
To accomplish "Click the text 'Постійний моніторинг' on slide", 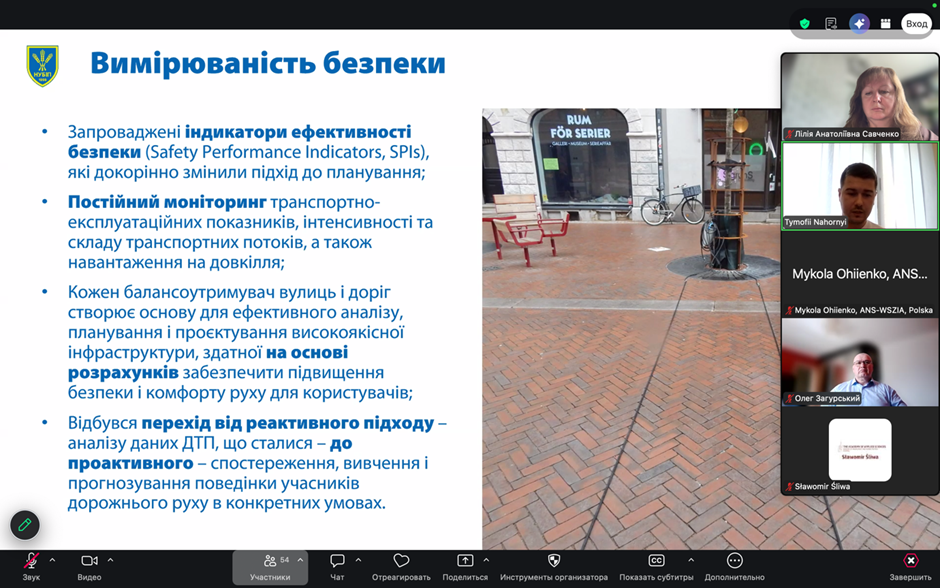I will coord(167,202).
